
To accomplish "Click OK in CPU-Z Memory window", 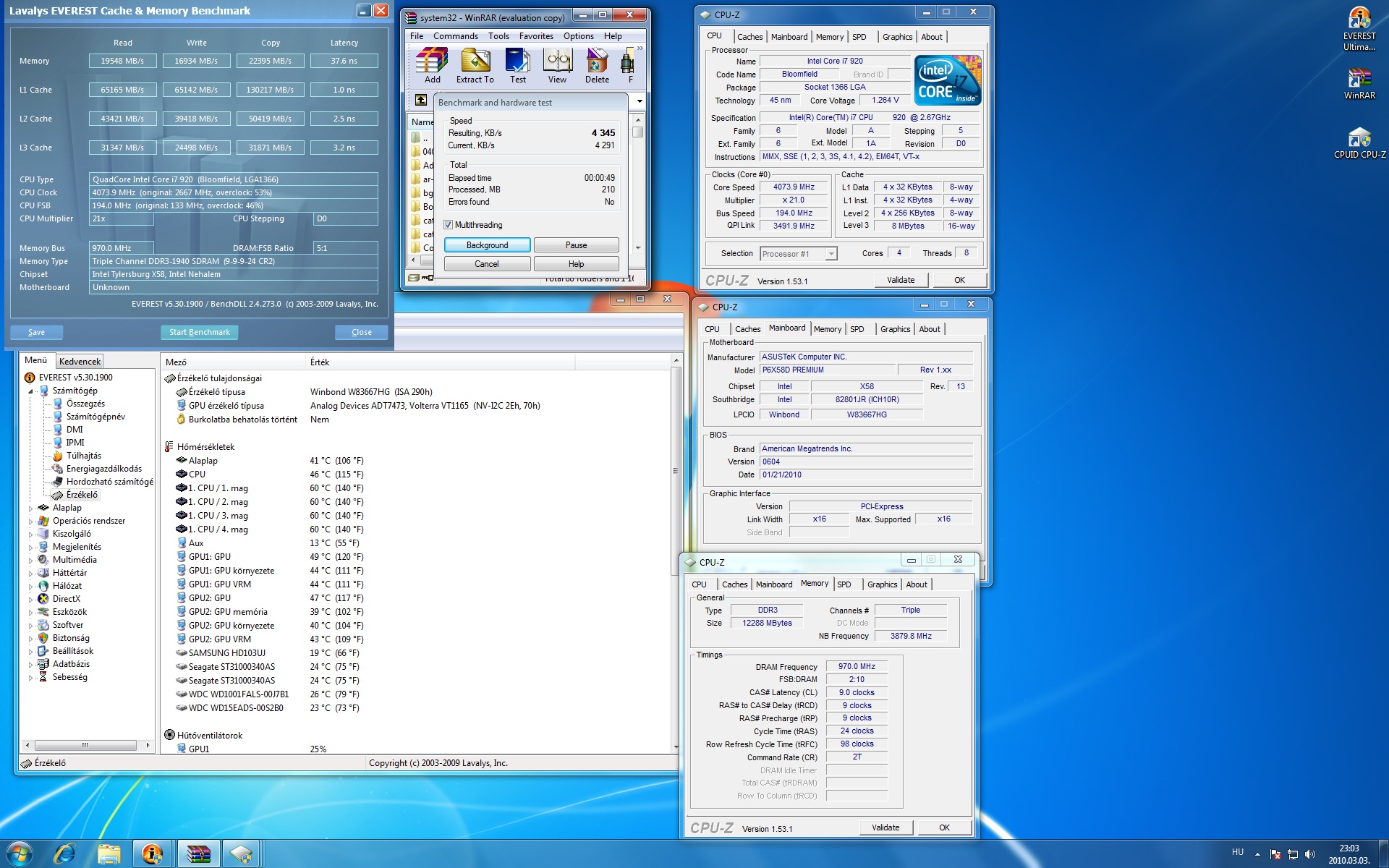I will [x=944, y=827].
